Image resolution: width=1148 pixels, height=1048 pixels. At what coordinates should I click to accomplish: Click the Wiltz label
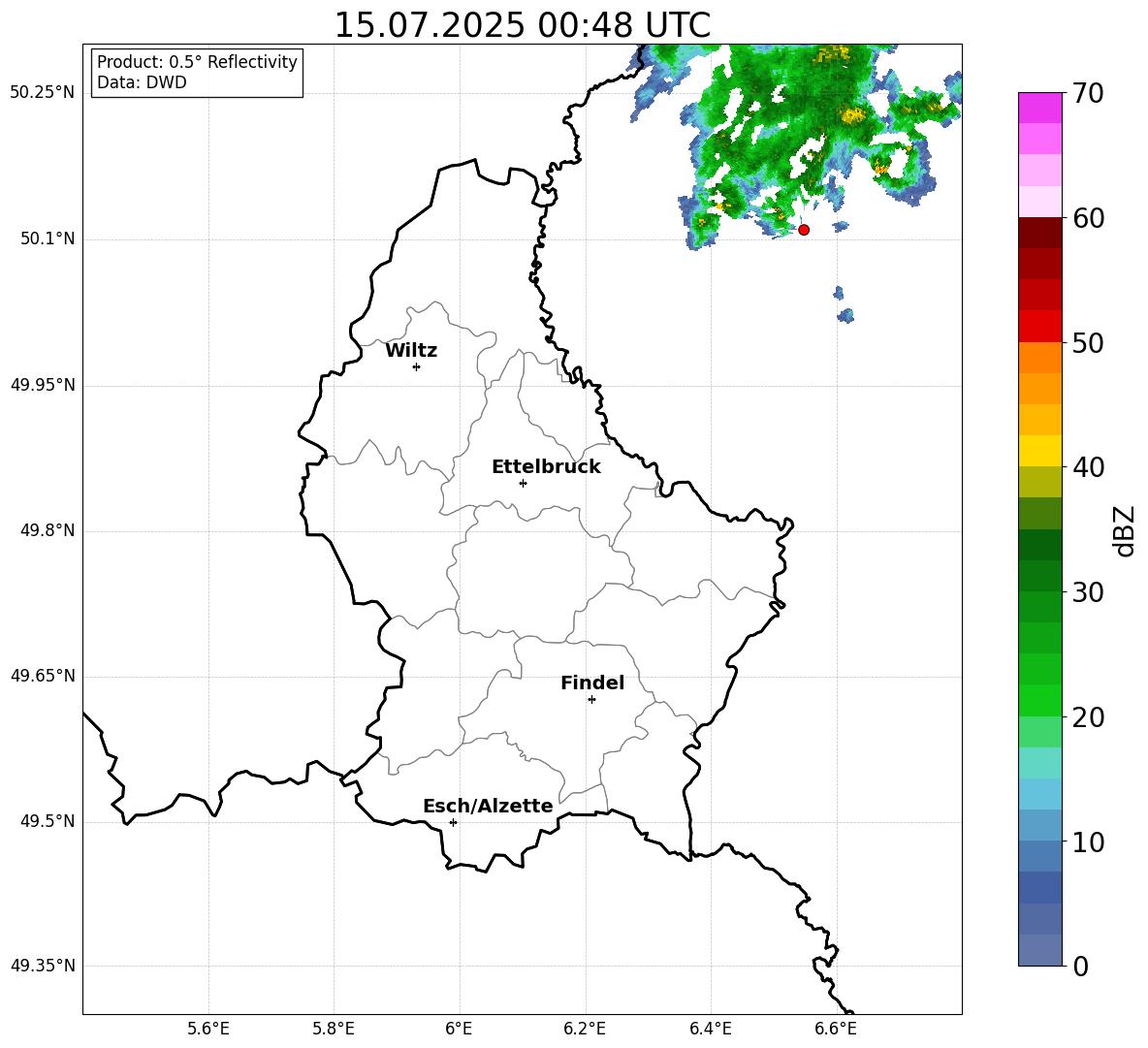click(411, 351)
